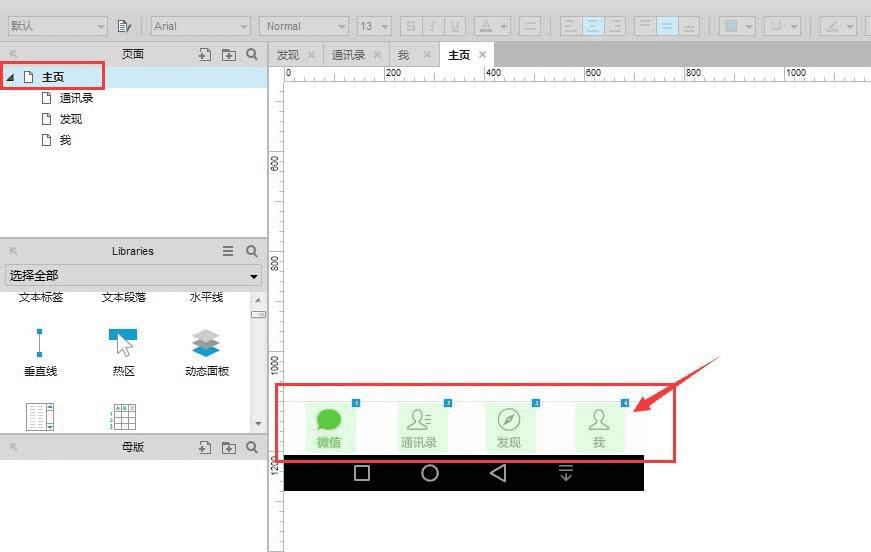Open the fill color swatch dropdown
The width and height of the screenshot is (871, 552).
click(x=737, y=26)
